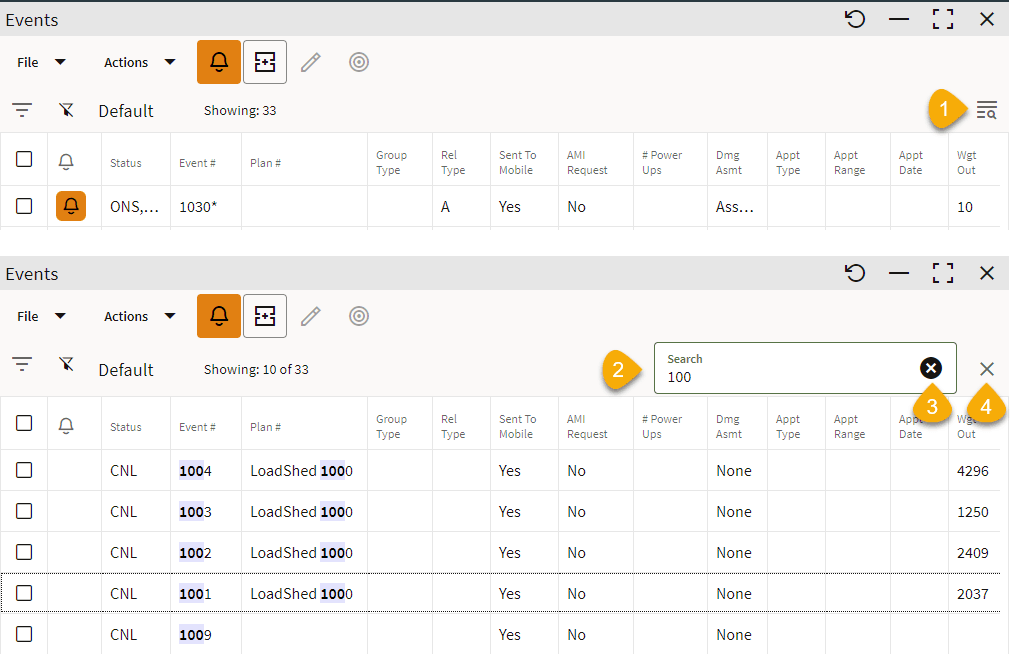Maximize the bottom Events window
Screen dimensions: 1010x654
[942, 272]
